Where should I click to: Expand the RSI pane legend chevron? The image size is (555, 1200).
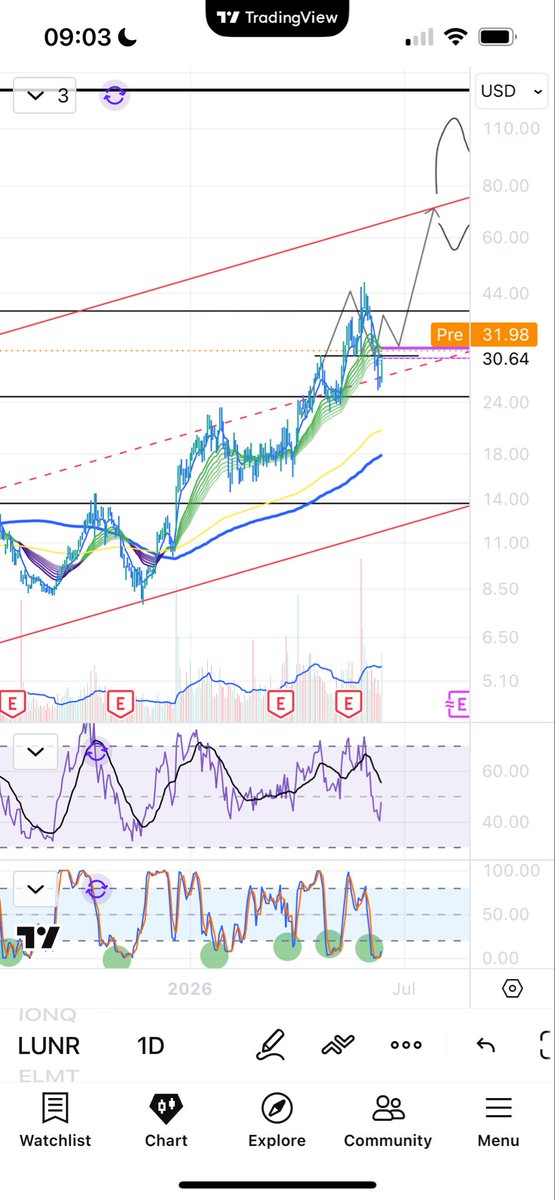click(x=36, y=752)
